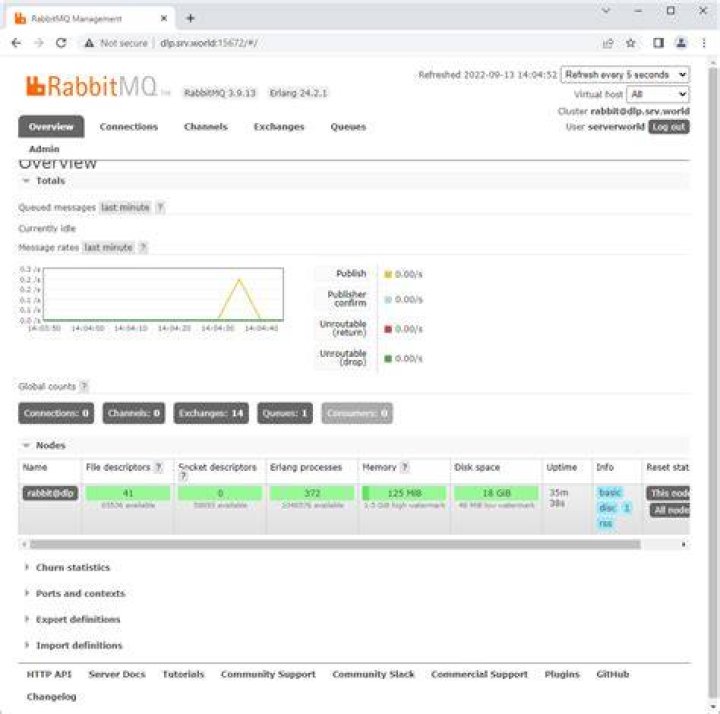Screen dimensions: 720x714
Task: Click the tab search chevron
Action: coord(606,11)
